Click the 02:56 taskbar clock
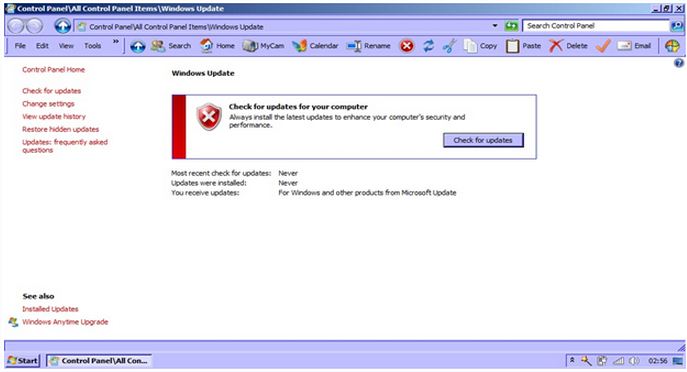The image size is (687, 372). [658, 361]
